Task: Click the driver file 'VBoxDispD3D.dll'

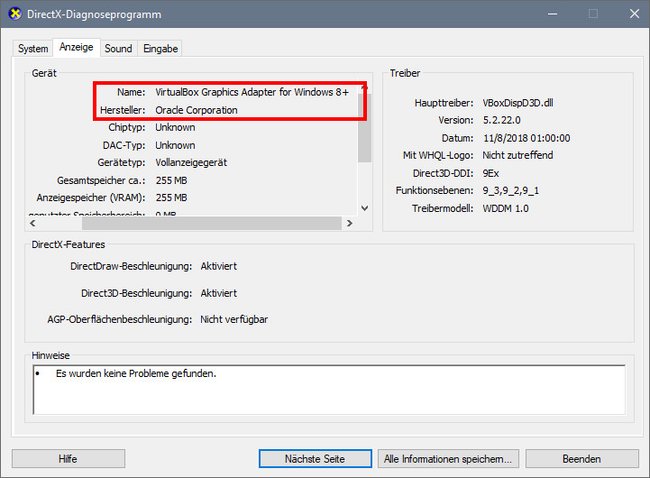Action: click(518, 103)
